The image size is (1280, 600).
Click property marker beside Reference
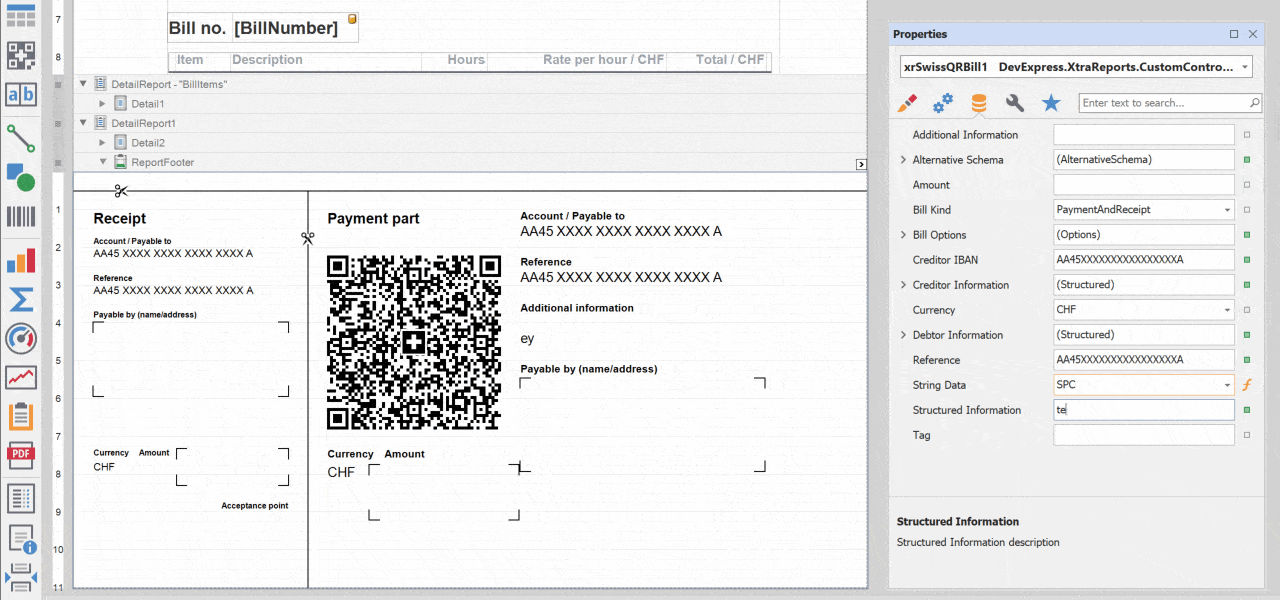1247,360
